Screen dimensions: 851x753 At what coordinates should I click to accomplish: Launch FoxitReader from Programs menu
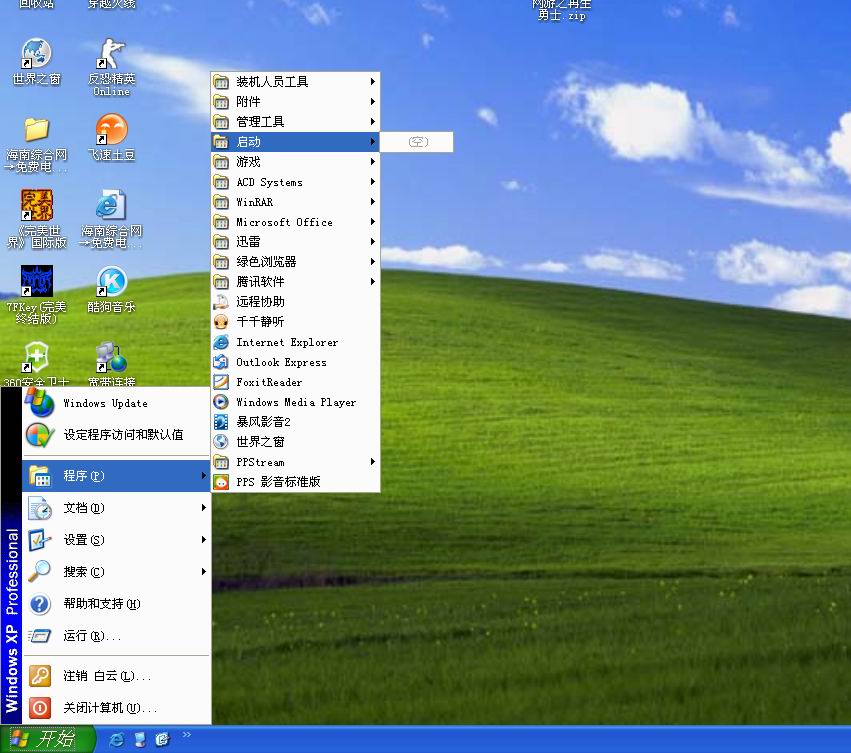click(x=295, y=382)
